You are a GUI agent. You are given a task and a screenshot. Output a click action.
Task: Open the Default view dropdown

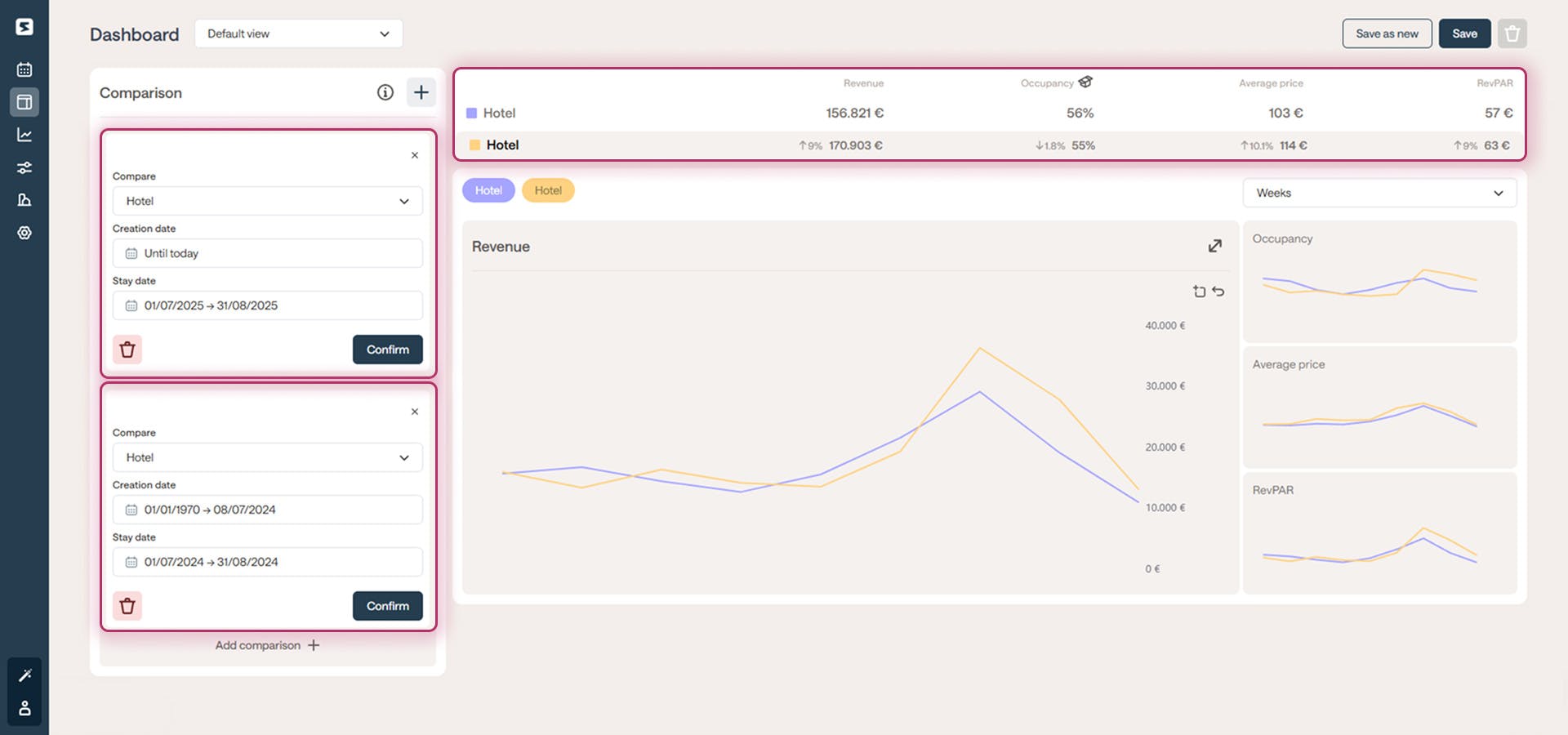pos(299,33)
